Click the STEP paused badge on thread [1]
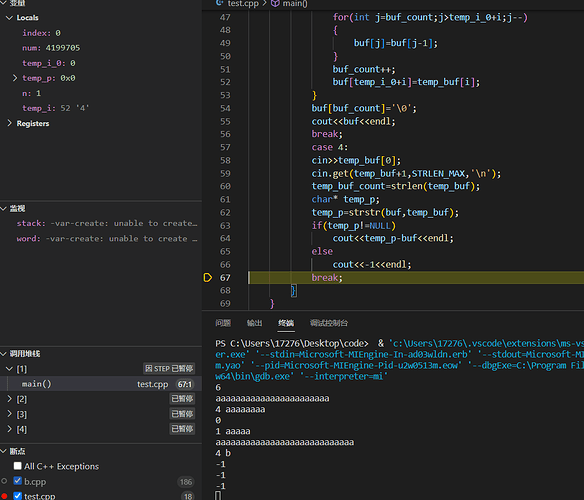 tap(169, 368)
